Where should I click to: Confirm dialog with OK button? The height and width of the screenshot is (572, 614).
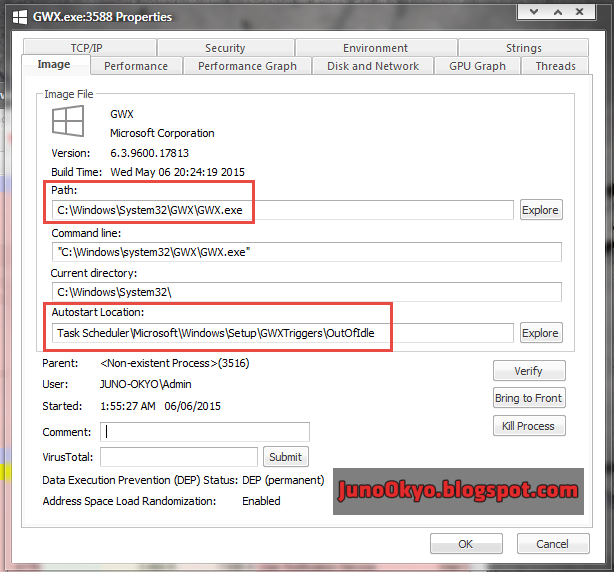tap(466, 544)
